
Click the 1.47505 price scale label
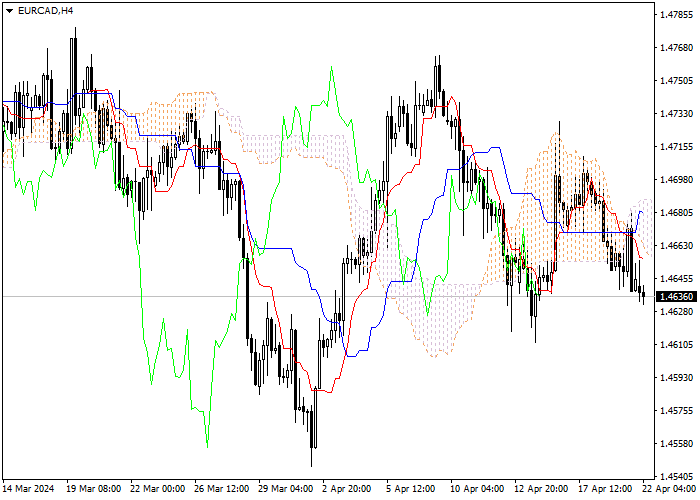click(x=676, y=81)
